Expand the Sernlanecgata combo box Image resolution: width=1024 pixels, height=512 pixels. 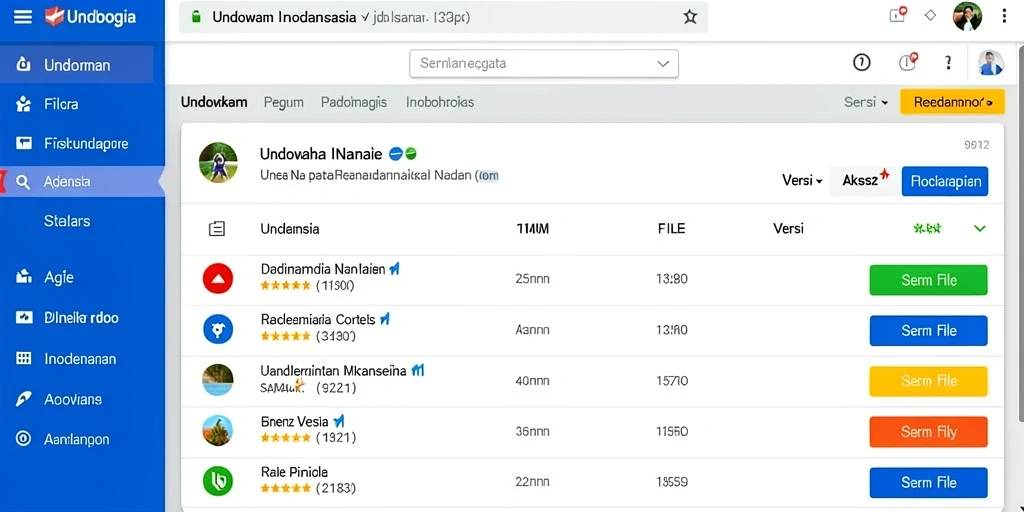(x=543, y=64)
